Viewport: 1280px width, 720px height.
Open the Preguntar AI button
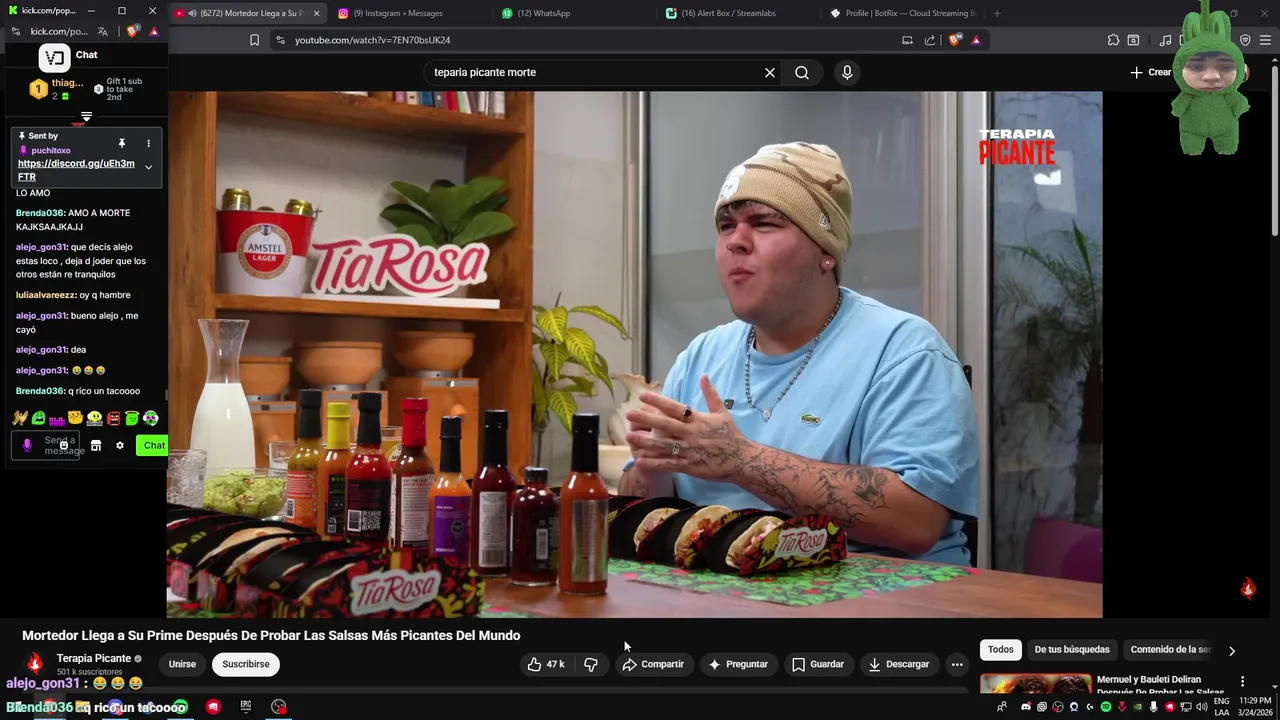point(738,664)
